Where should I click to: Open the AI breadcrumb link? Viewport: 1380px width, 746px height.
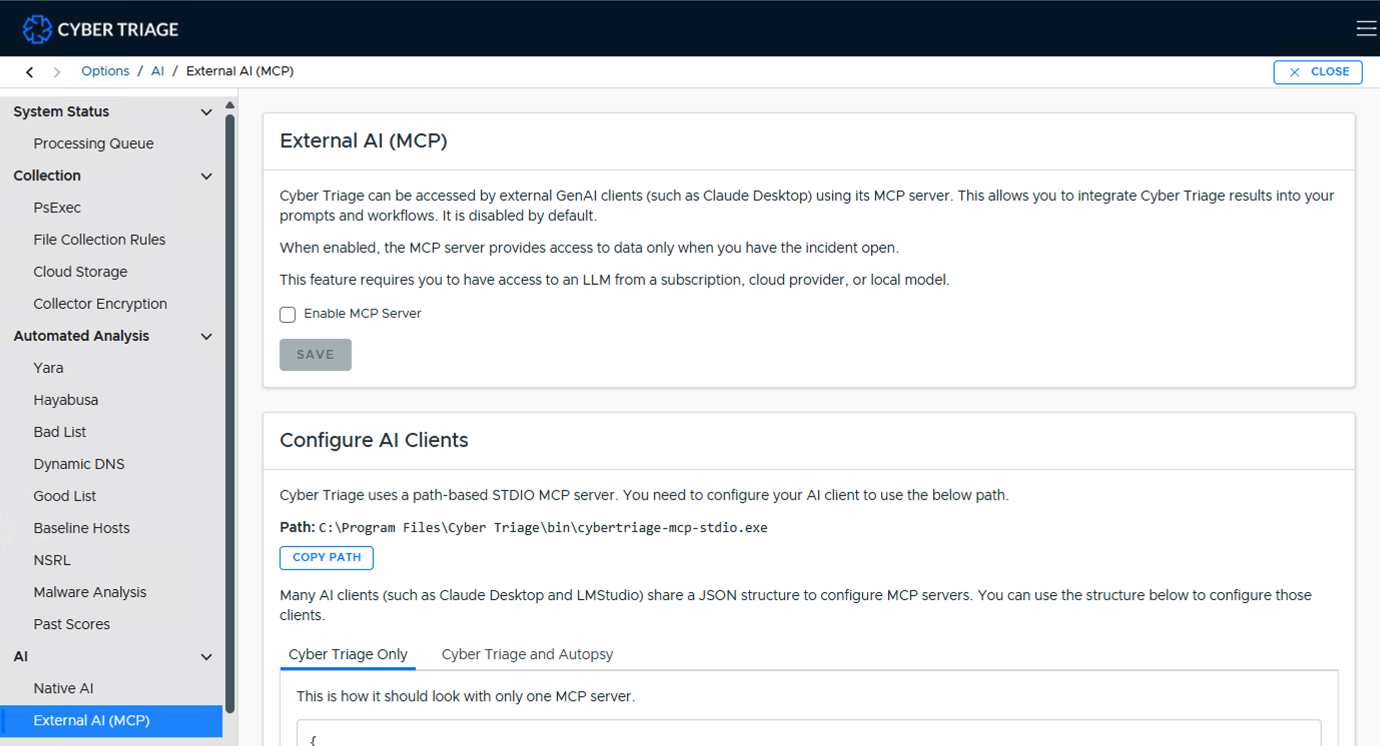coord(157,71)
